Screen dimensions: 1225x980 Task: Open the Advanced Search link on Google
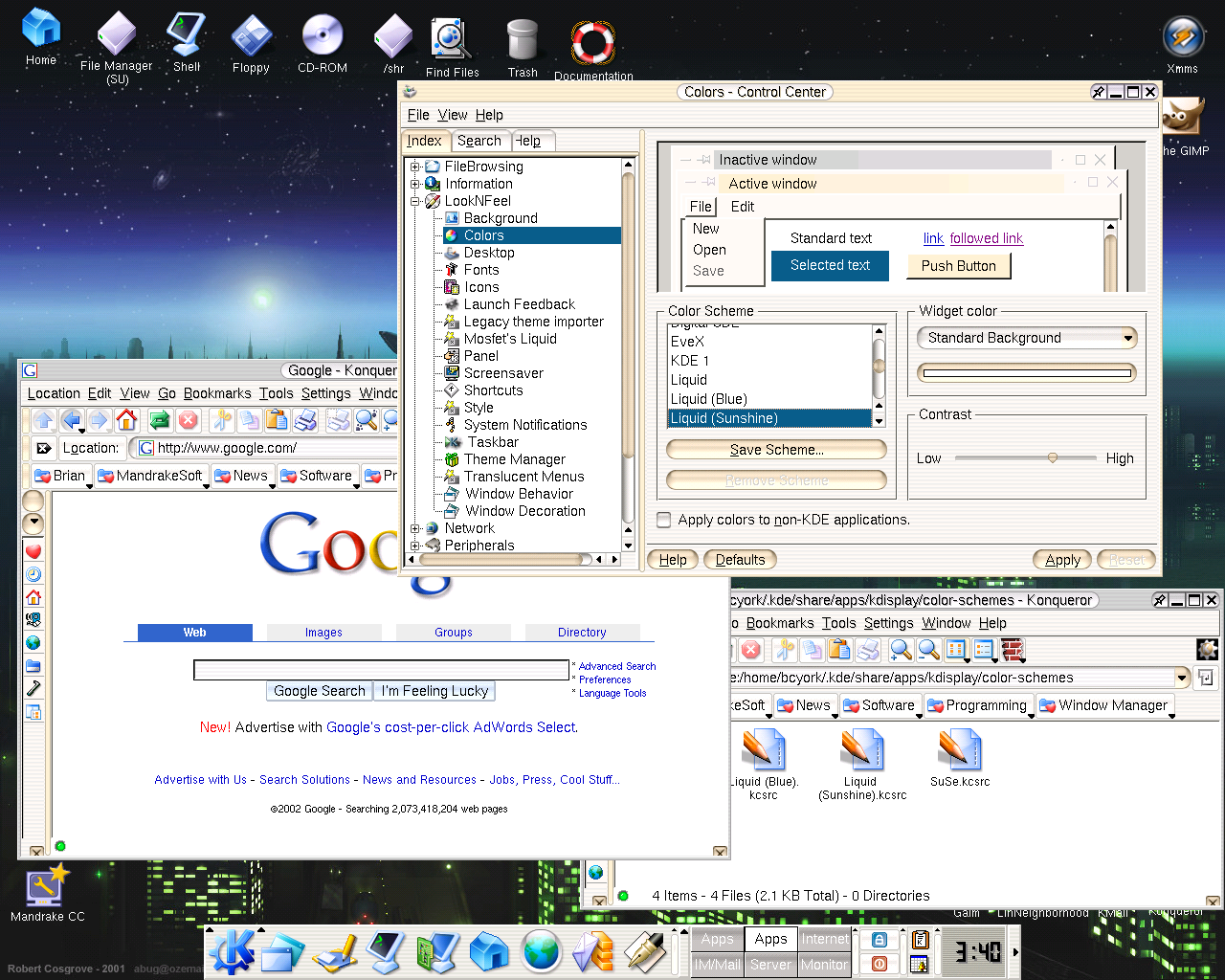tap(617, 666)
